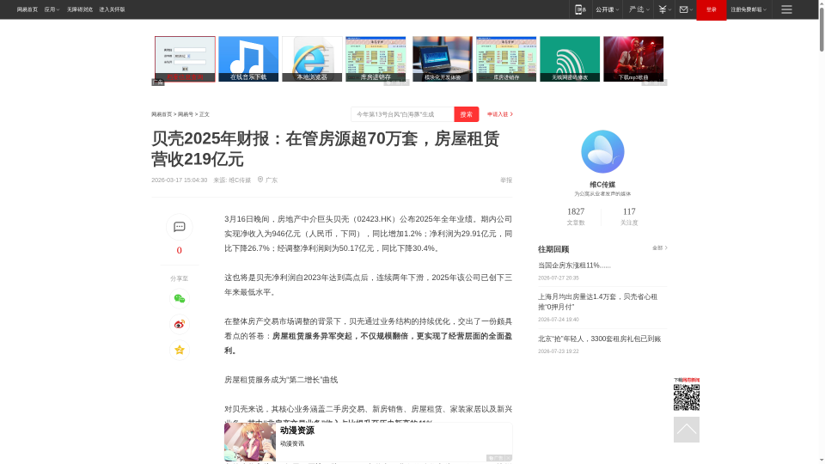
Task: Click 网易号 breadcrumb link
Action: coord(185,114)
